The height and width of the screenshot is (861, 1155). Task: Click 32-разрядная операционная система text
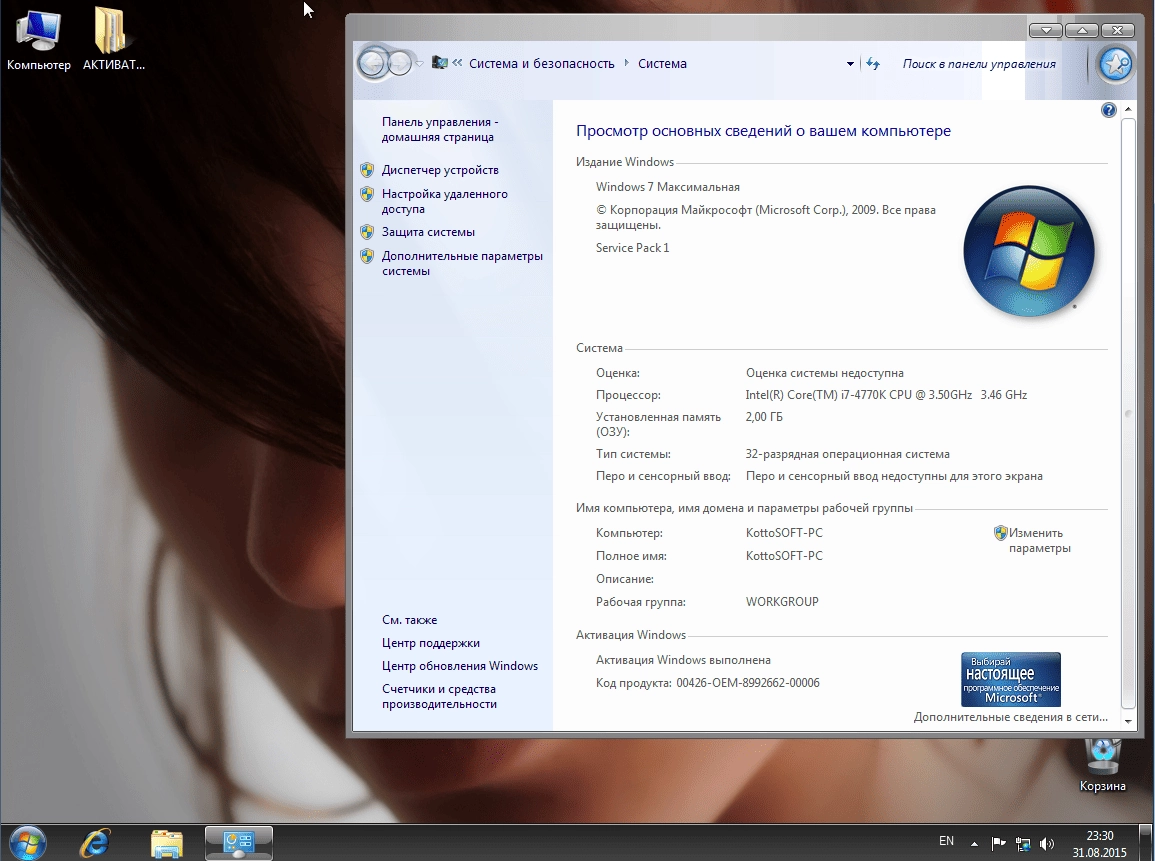(x=847, y=454)
